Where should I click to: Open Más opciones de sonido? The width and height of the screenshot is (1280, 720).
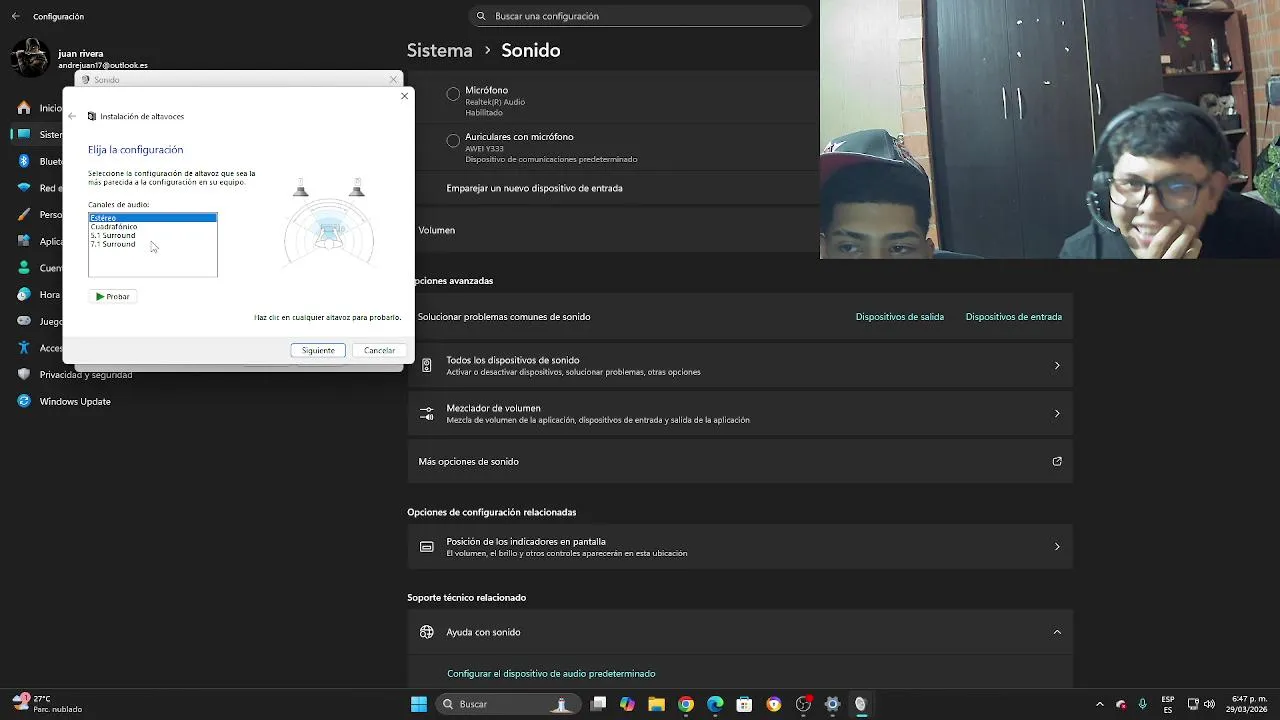tap(740, 461)
